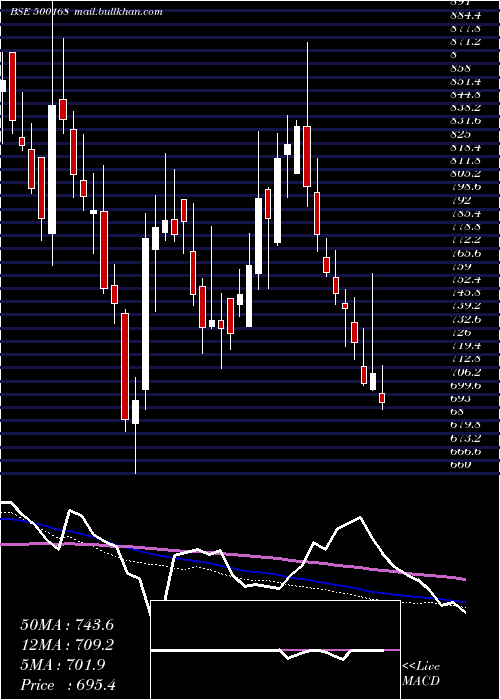Click the Price : 695.4 readout
The image size is (500, 700).
point(68,685)
